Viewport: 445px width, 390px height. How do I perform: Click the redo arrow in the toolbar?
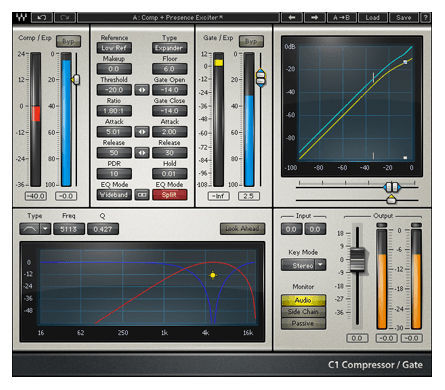(65, 17)
